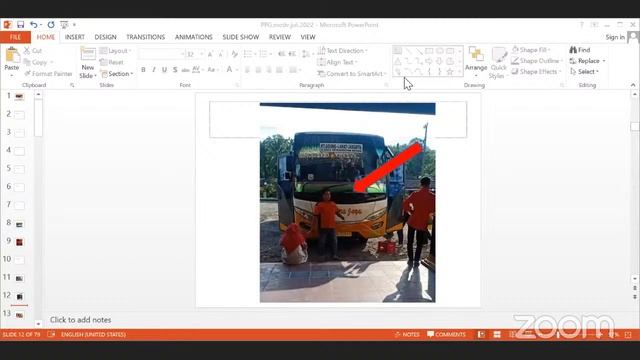The width and height of the screenshot is (640, 360).
Task: Select slide 13 thumbnail
Action: [19, 315]
